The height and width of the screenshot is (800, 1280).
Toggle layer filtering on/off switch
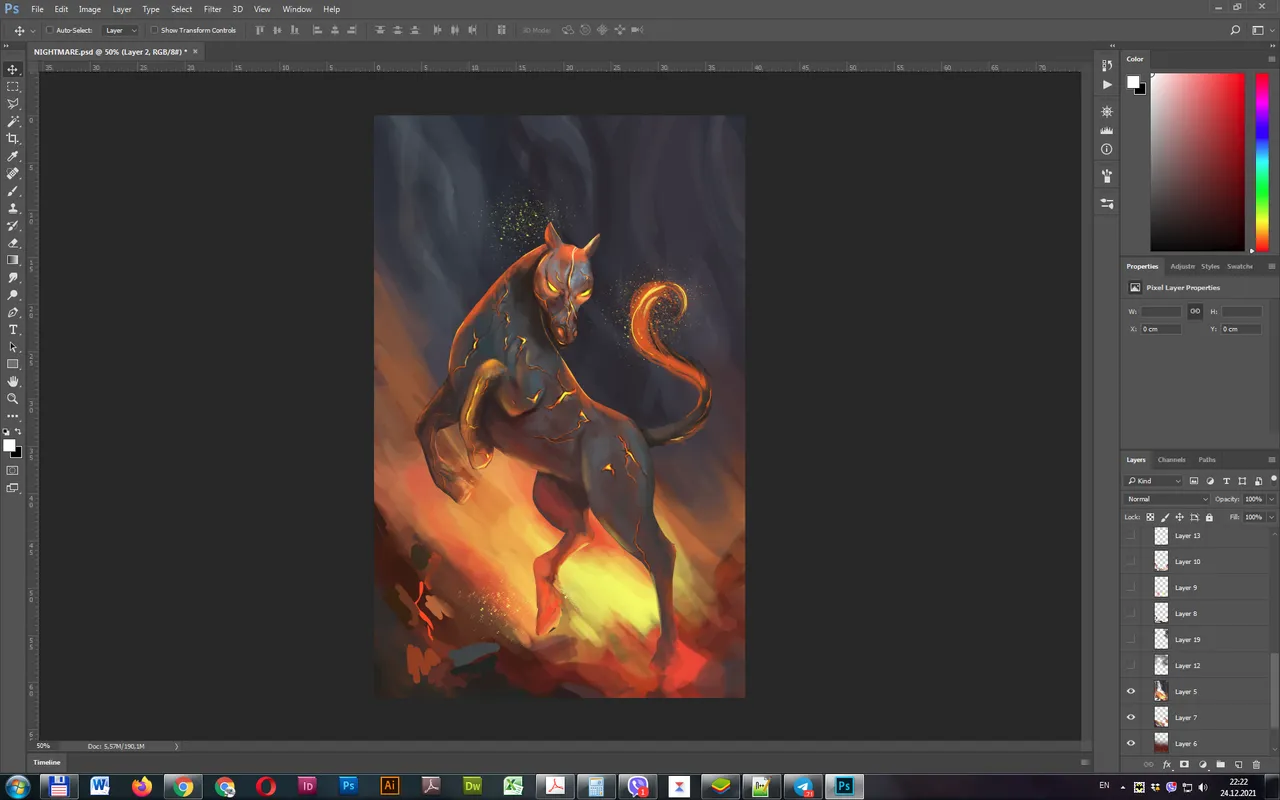point(1273,480)
